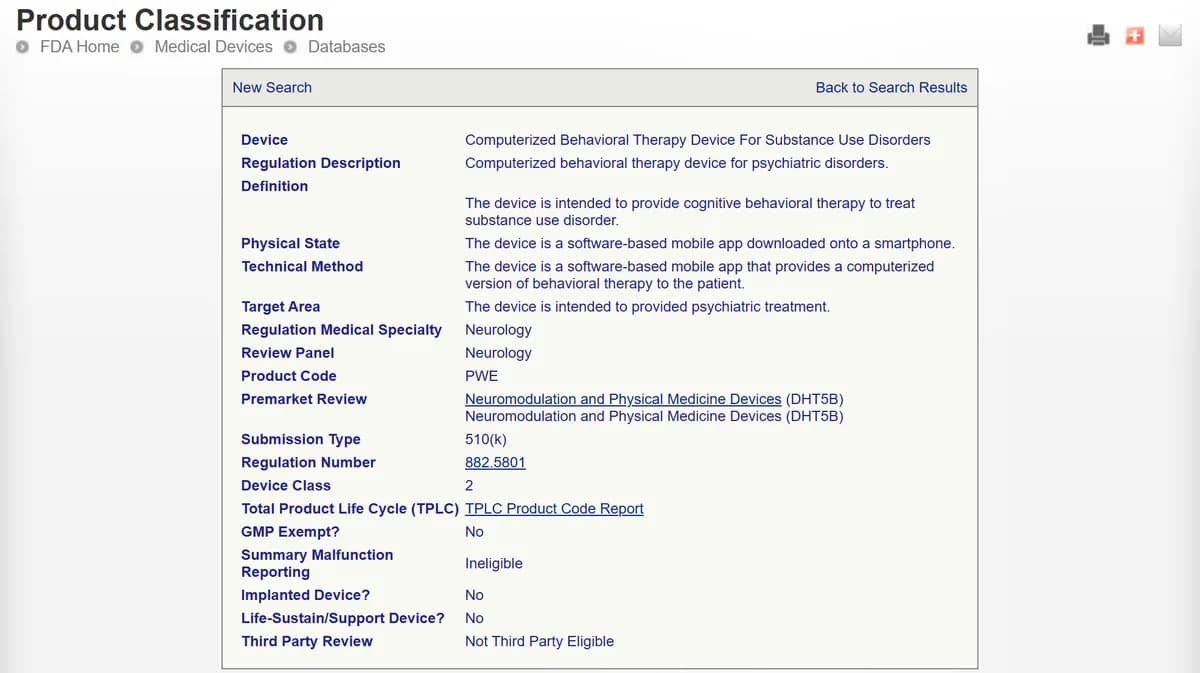Select the Device field label
This screenshot has width=1200, height=673.
coord(264,140)
